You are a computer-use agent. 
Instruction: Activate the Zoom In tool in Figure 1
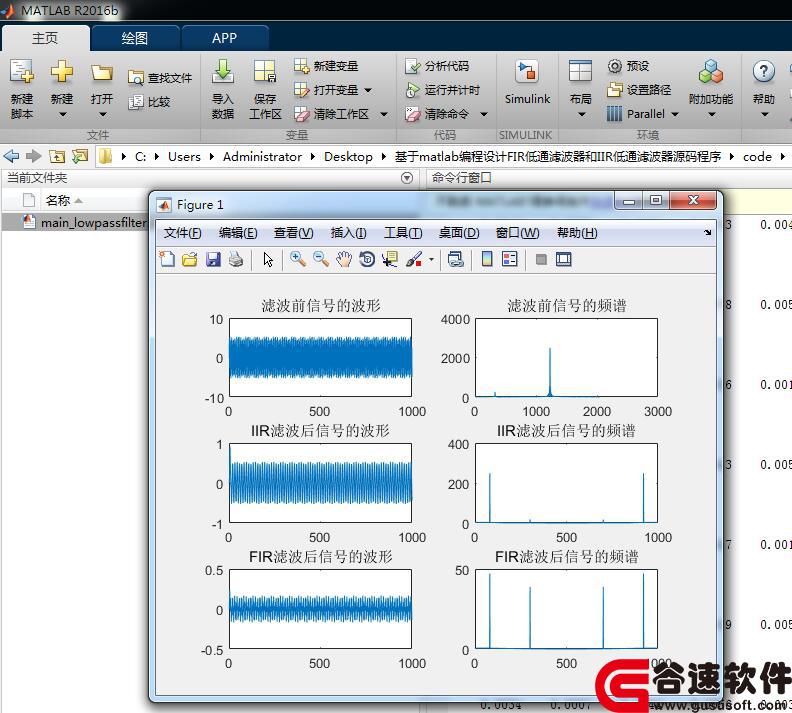click(298, 260)
